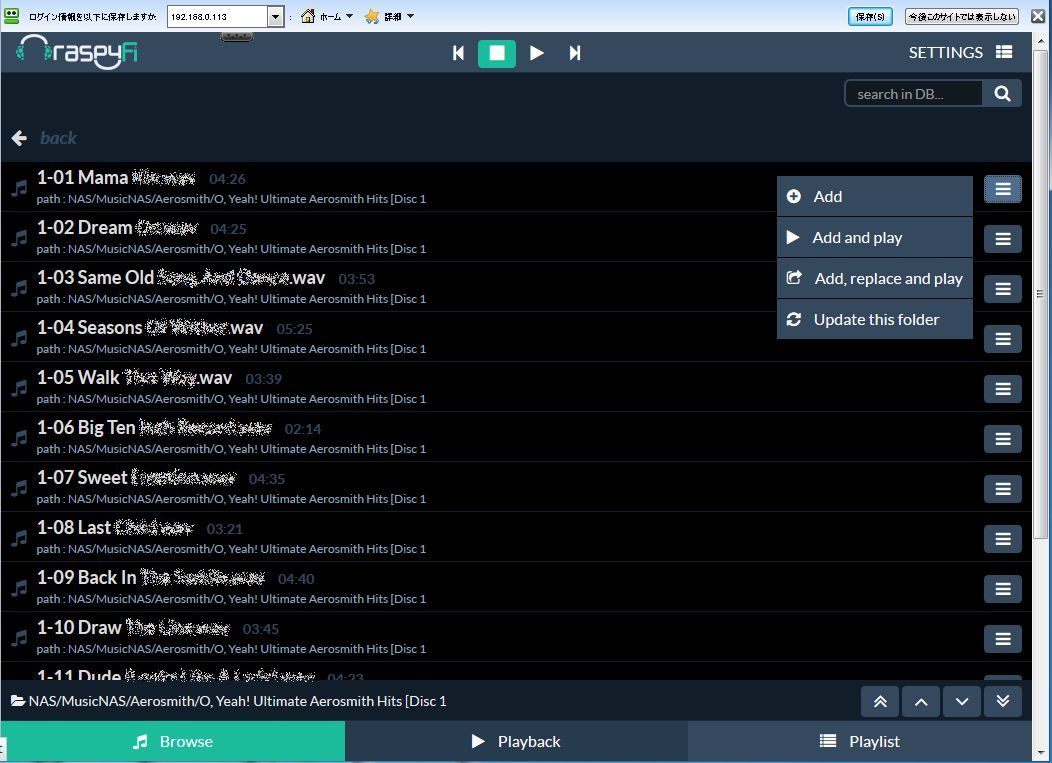This screenshot has height=763, width=1052.
Task: Click the back link text
Action: pyautogui.click(x=58, y=138)
